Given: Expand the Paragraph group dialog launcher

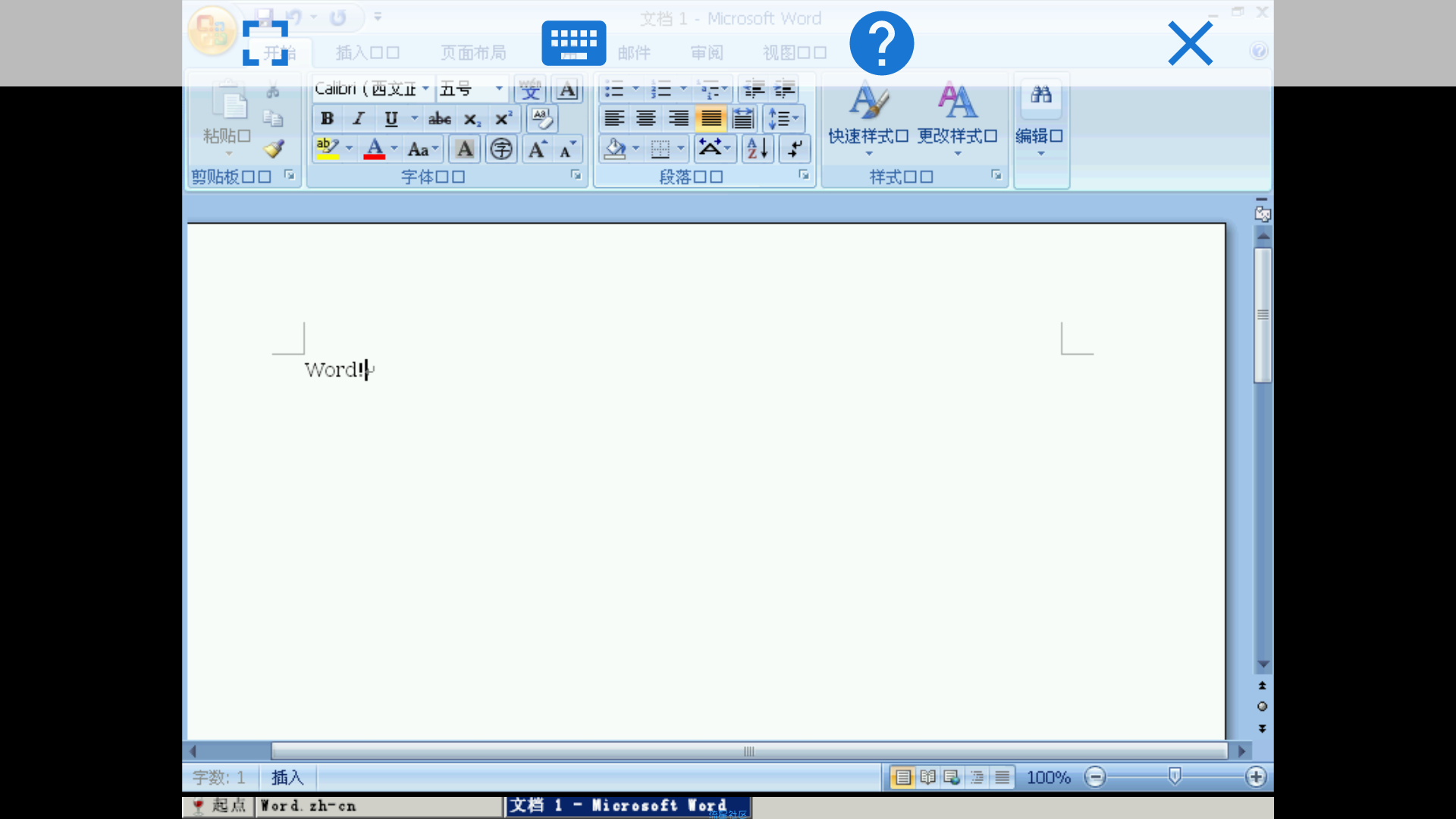Looking at the screenshot, I should (x=804, y=175).
